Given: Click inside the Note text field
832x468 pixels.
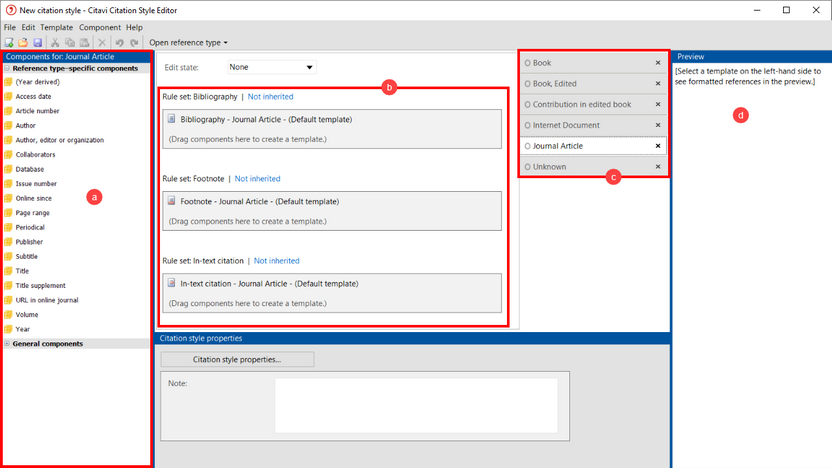Looking at the screenshot, I should tap(416, 405).
